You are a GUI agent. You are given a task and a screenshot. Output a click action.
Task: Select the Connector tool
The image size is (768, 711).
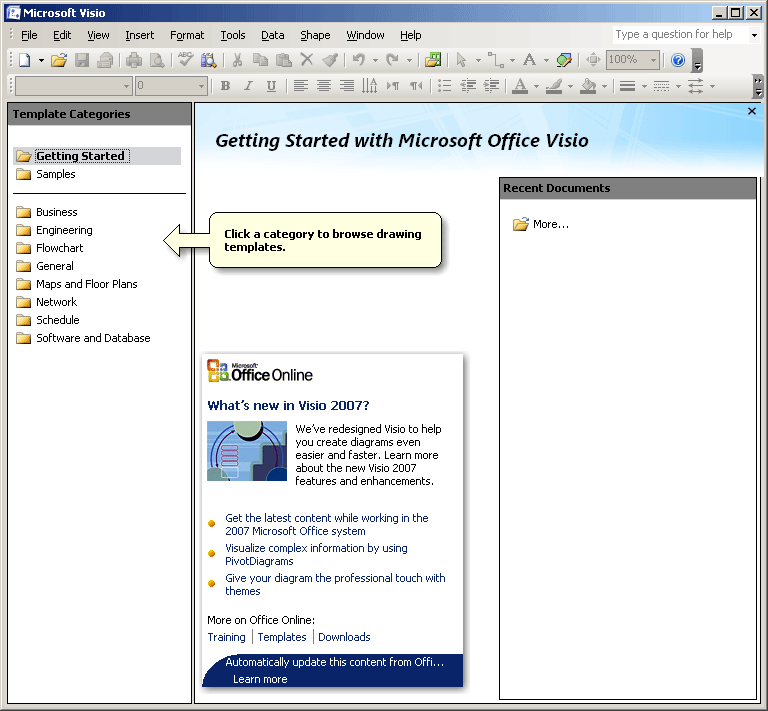pos(496,60)
